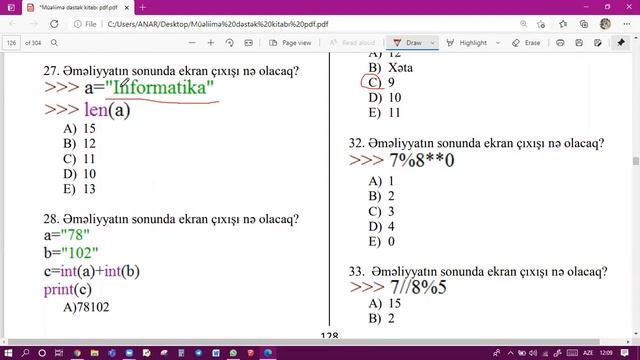Toggle the pin toolbar icon

pyautogui.click(x=621, y=43)
